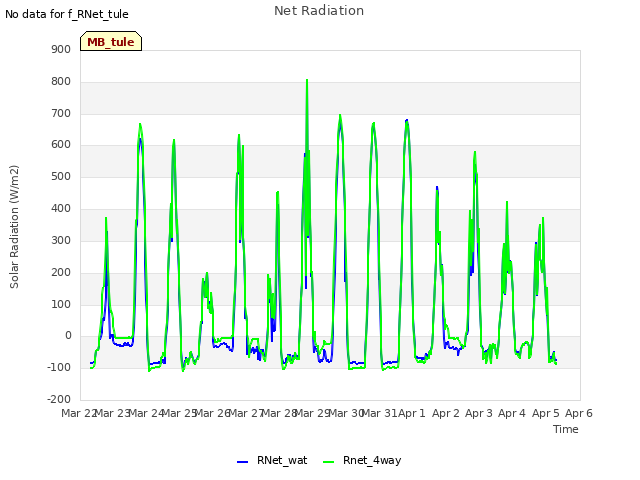Click the -200 y-axis tick label
Screen dimensions: 640x480
pos(59,399)
